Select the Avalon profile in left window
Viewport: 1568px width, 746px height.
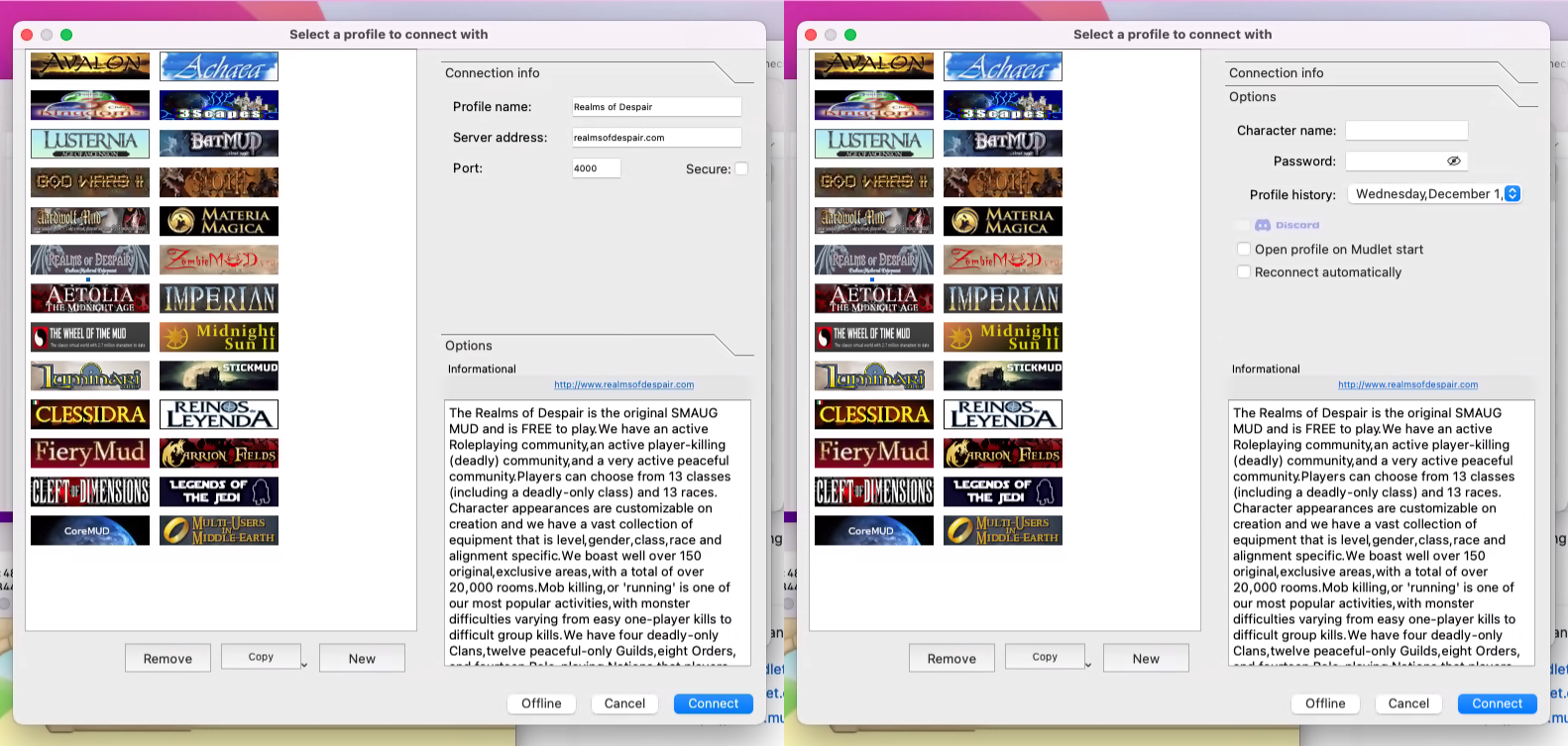click(x=90, y=65)
